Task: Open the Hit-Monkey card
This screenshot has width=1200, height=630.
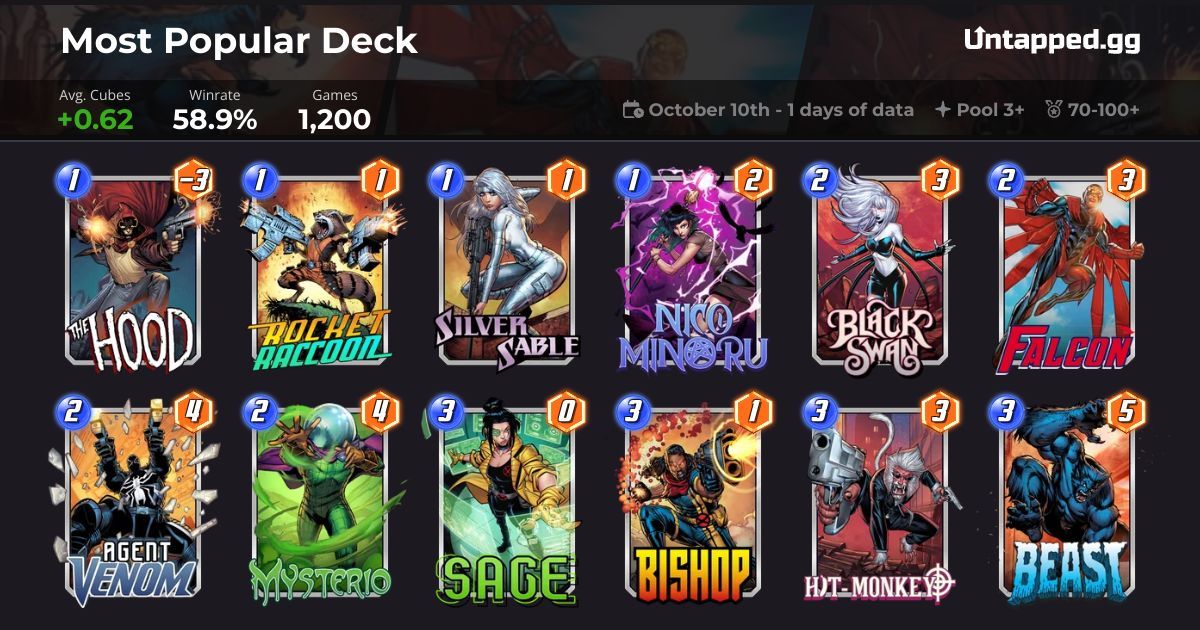Action: tap(879, 503)
